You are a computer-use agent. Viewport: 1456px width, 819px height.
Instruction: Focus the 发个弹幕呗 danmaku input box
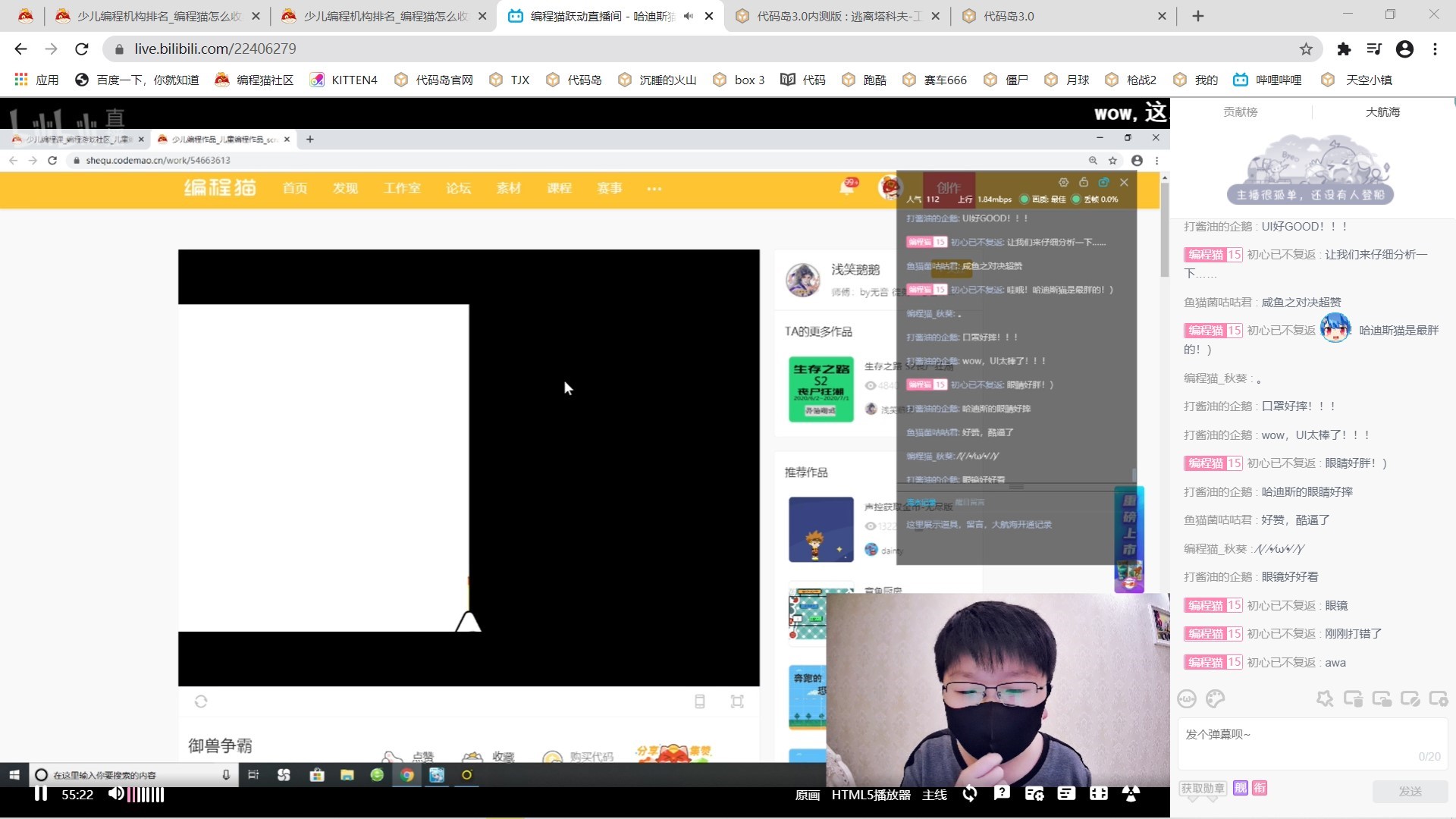pos(1312,744)
